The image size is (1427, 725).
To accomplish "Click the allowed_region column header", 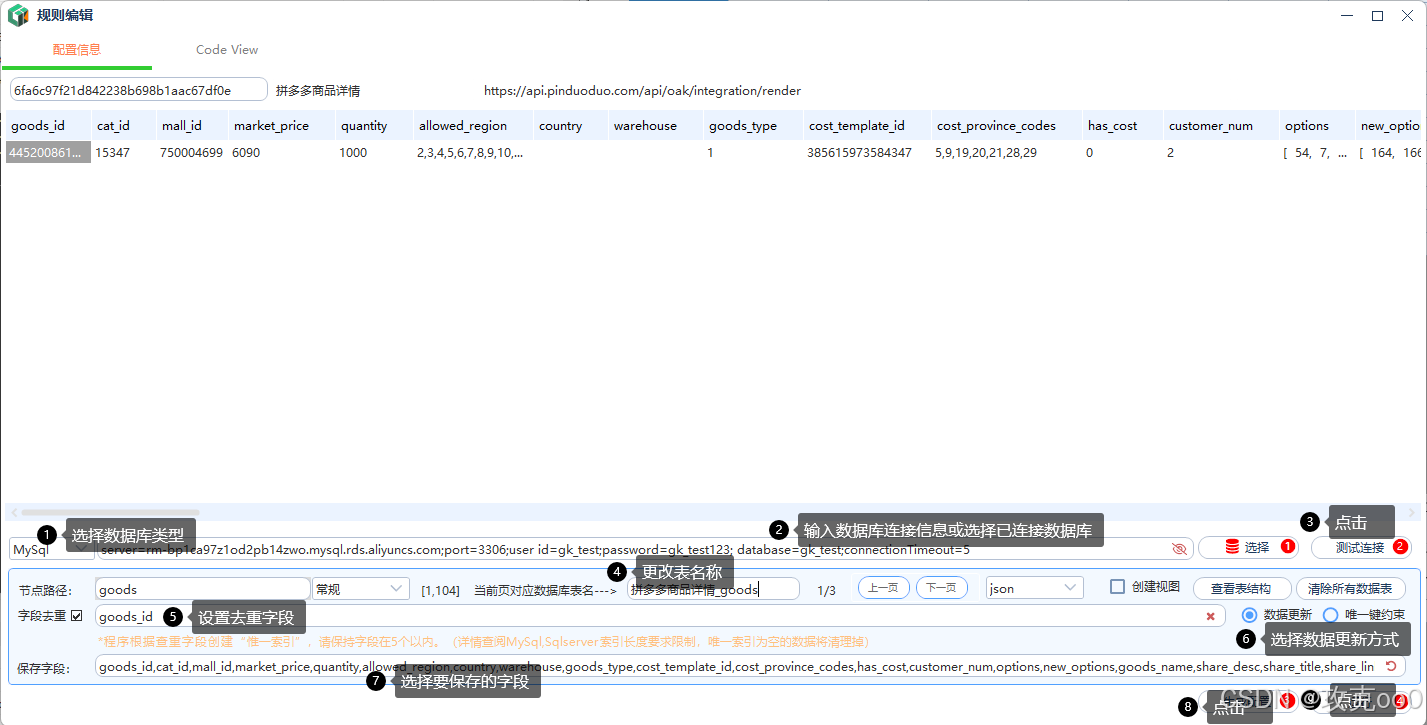I will click(472, 126).
